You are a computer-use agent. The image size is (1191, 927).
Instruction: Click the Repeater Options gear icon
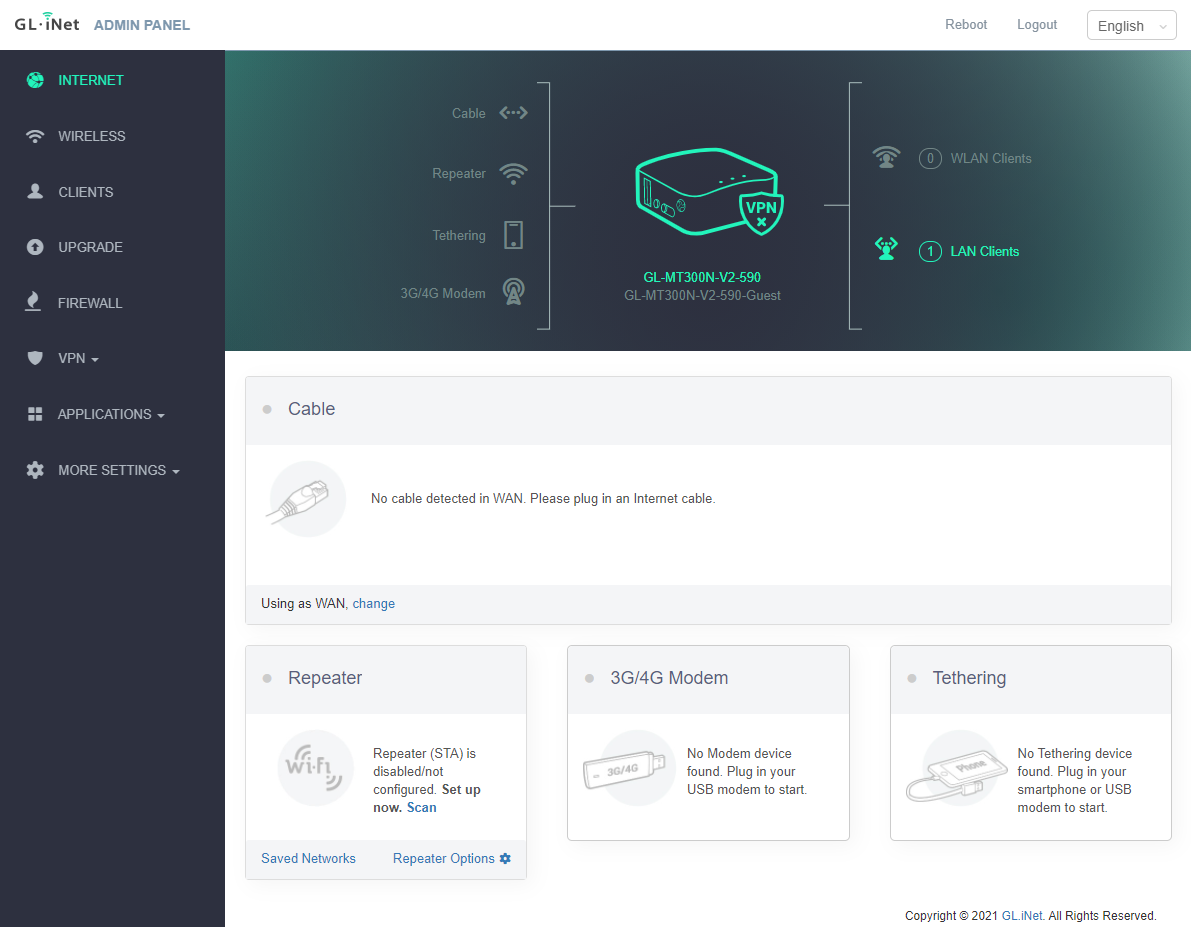click(x=505, y=859)
